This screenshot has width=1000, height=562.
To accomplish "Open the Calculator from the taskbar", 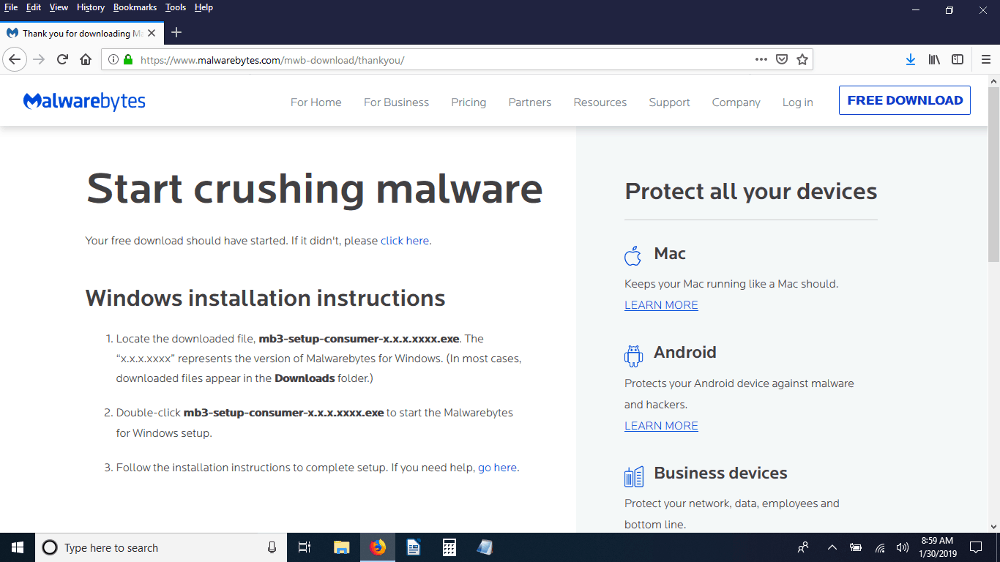I will click(x=449, y=547).
